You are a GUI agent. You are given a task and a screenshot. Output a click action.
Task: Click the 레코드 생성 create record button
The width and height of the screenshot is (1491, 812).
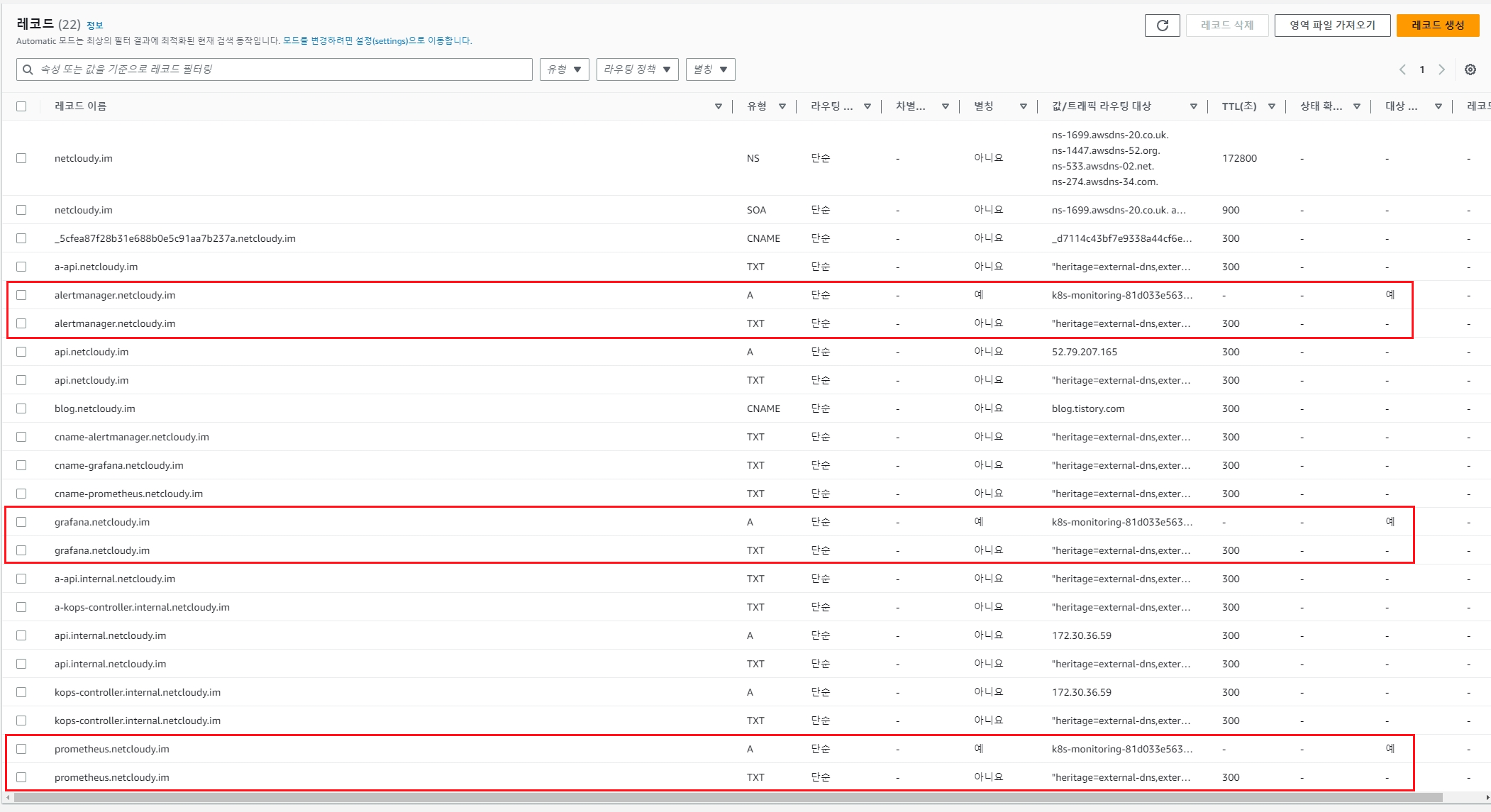pos(1437,26)
